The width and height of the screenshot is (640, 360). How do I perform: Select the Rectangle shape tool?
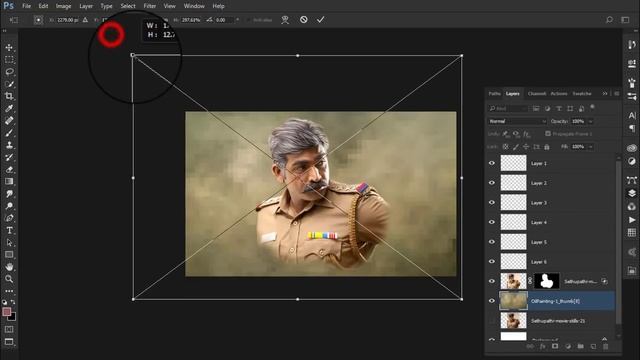click(9, 255)
